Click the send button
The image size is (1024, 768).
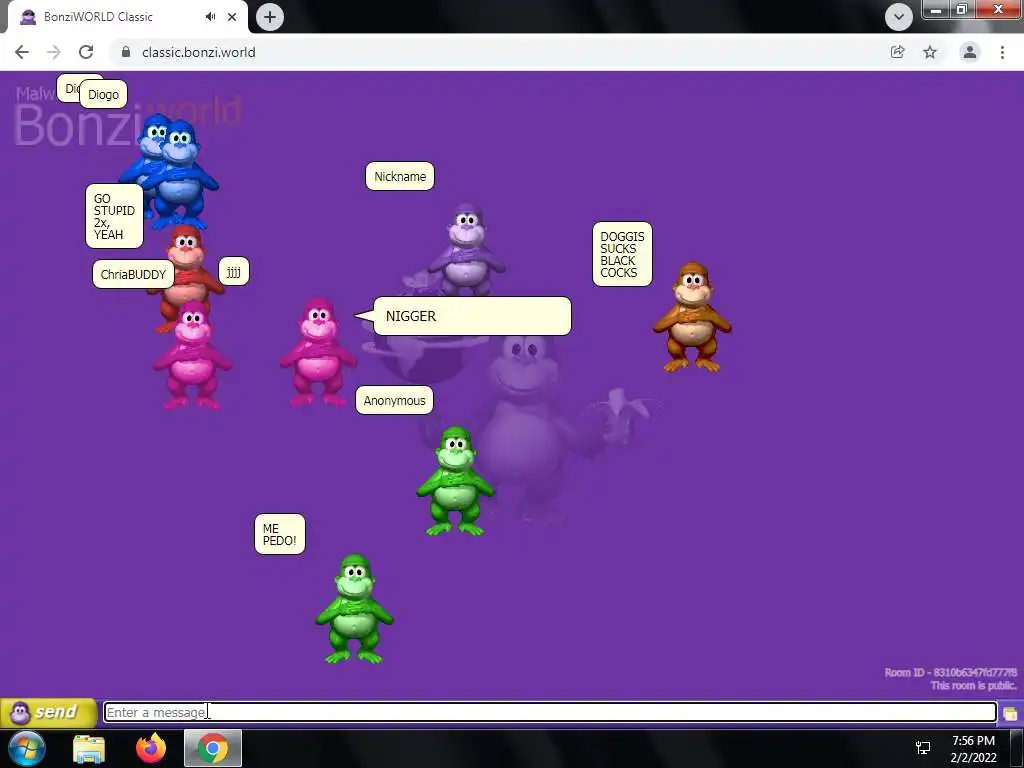pos(49,712)
